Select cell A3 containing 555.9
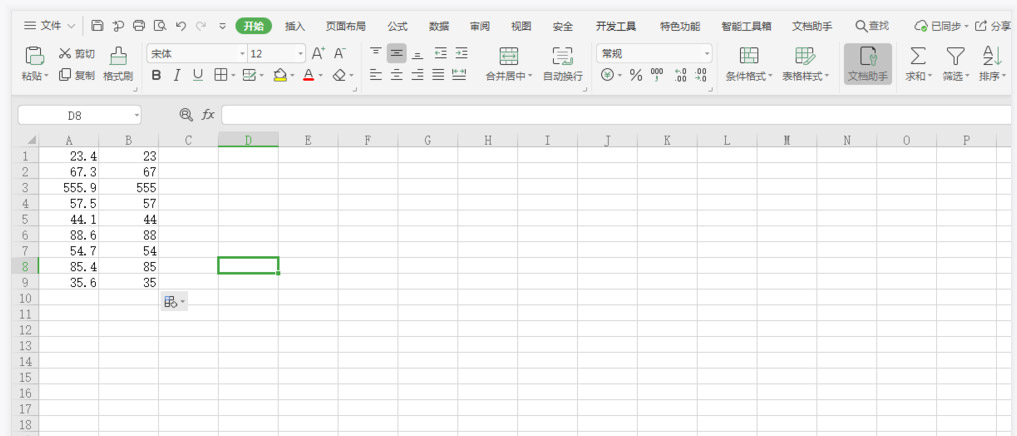Screen dimensions: 1017x436 tap(68, 187)
